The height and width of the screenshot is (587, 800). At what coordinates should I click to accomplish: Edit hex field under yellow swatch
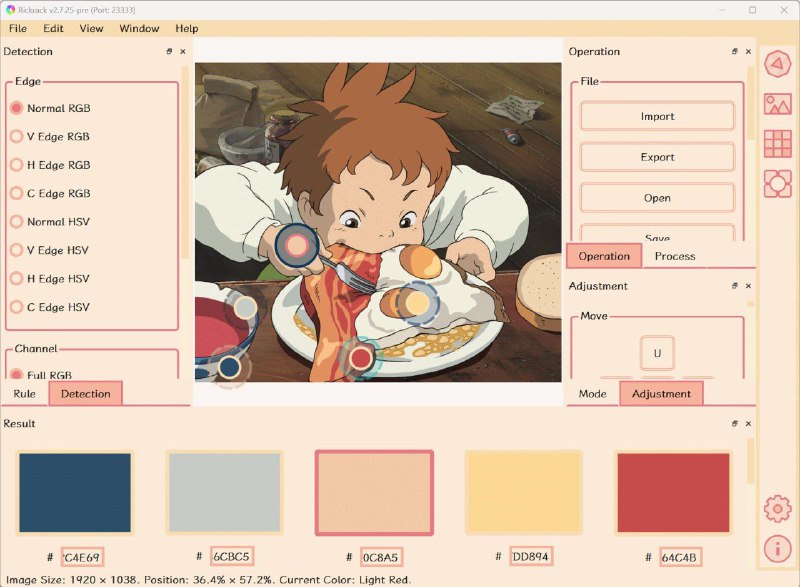click(531, 556)
